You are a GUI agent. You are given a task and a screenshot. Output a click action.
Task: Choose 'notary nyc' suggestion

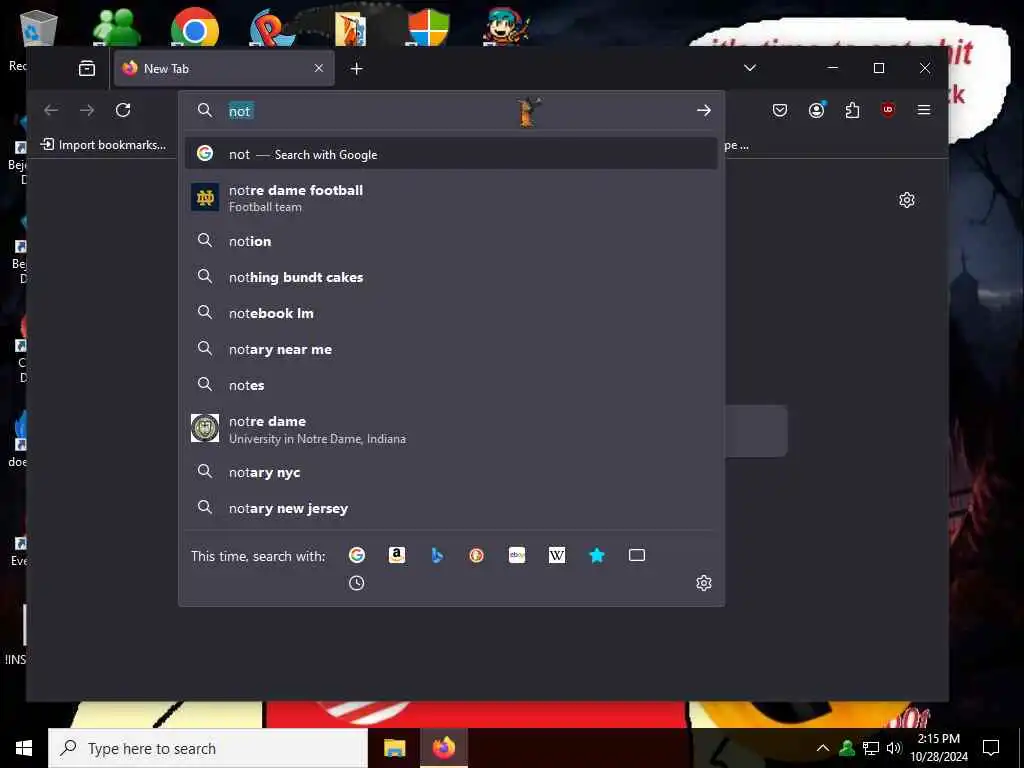pos(451,472)
